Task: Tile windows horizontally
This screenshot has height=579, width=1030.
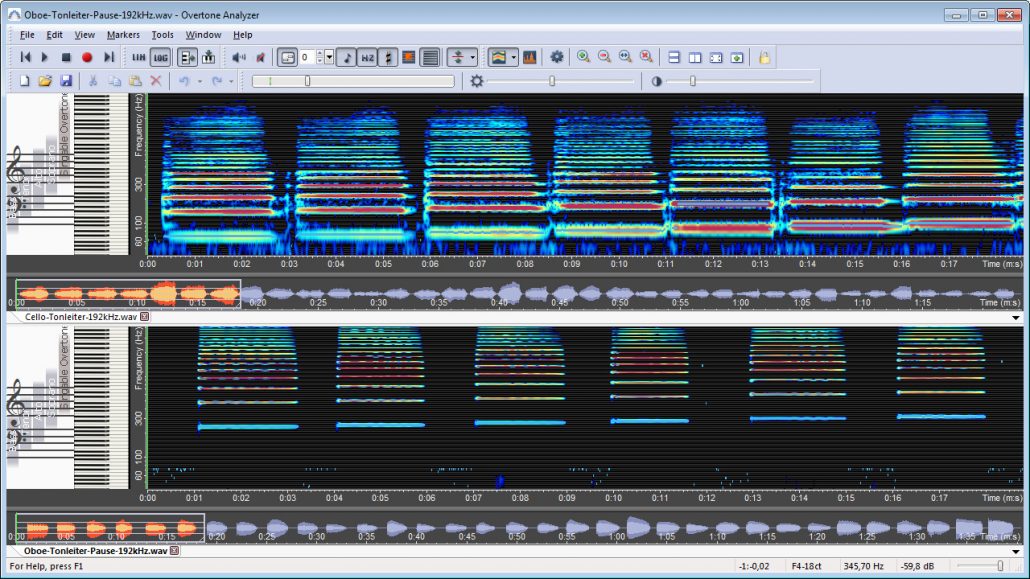Action: coord(674,58)
